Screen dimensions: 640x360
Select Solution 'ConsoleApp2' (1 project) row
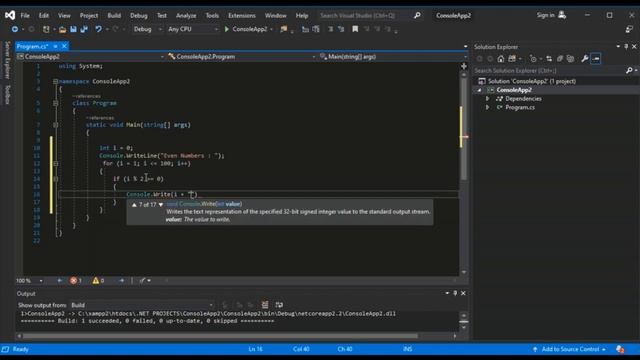532,81
